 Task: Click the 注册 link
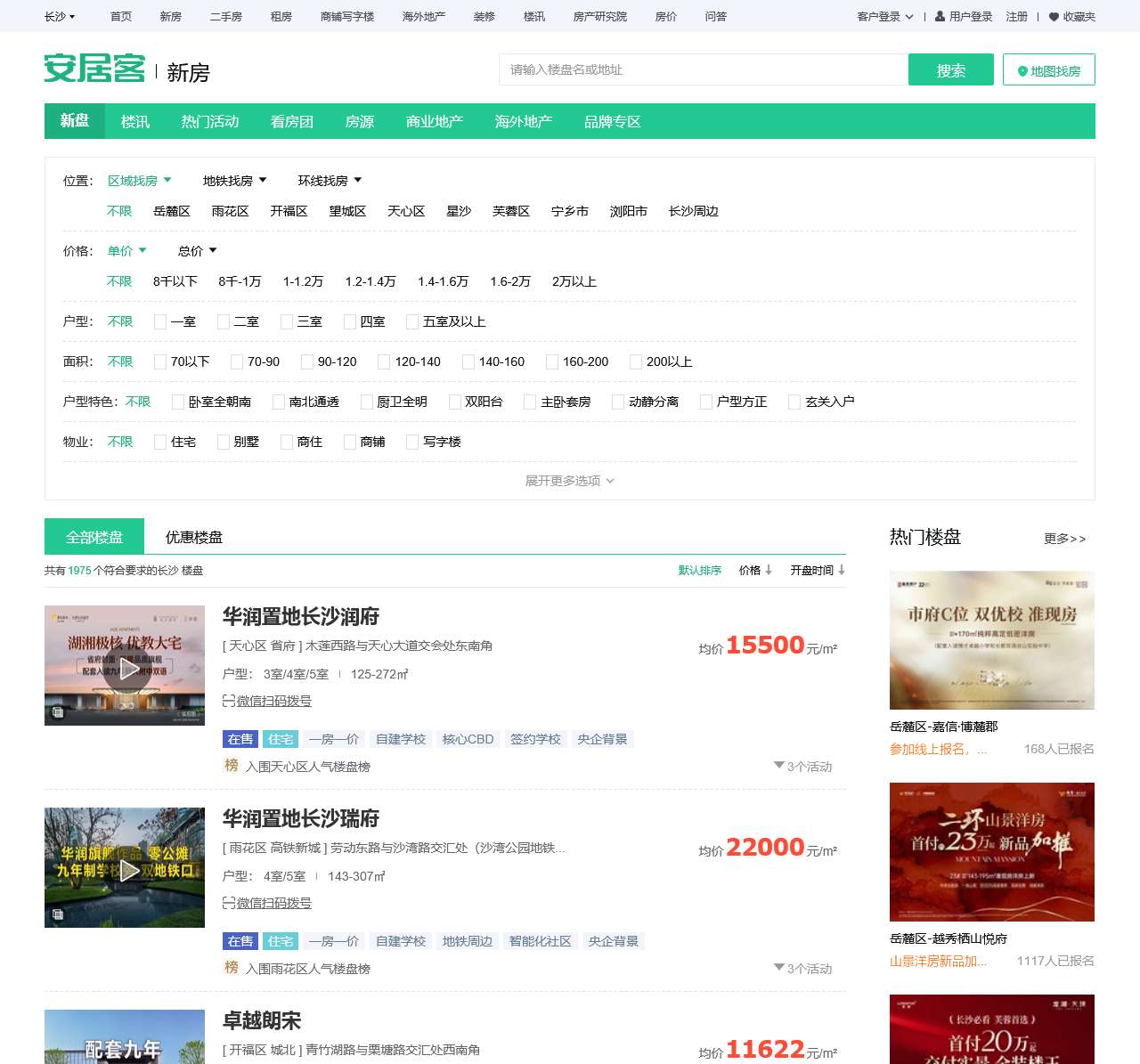click(x=1017, y=16)
